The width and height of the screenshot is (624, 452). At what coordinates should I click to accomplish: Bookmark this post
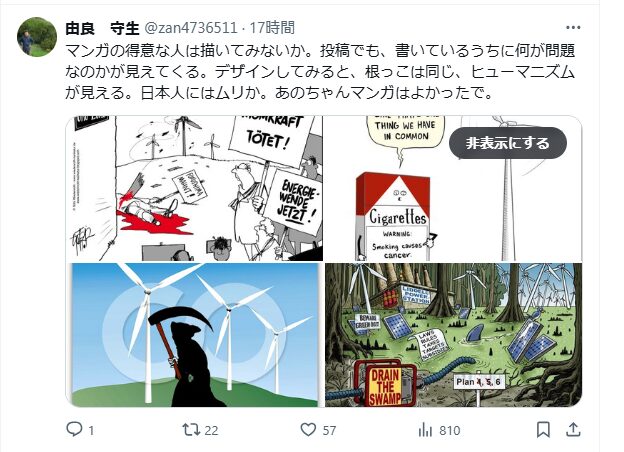(543, 430)
